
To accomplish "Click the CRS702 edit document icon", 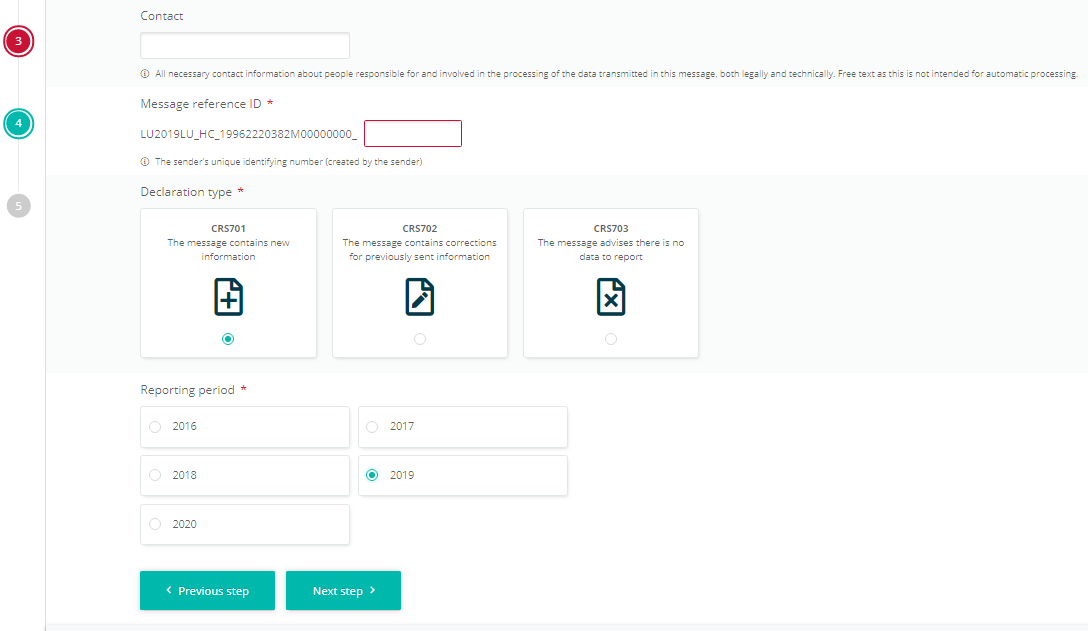I will click(419, 297).
